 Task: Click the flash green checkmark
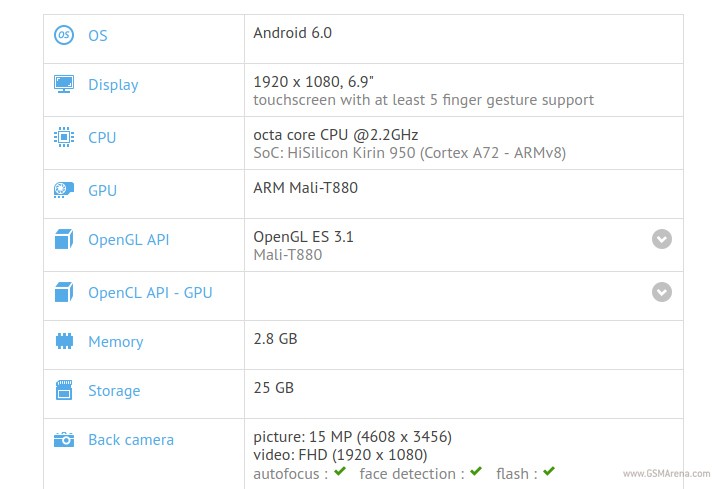click(549, 471)
